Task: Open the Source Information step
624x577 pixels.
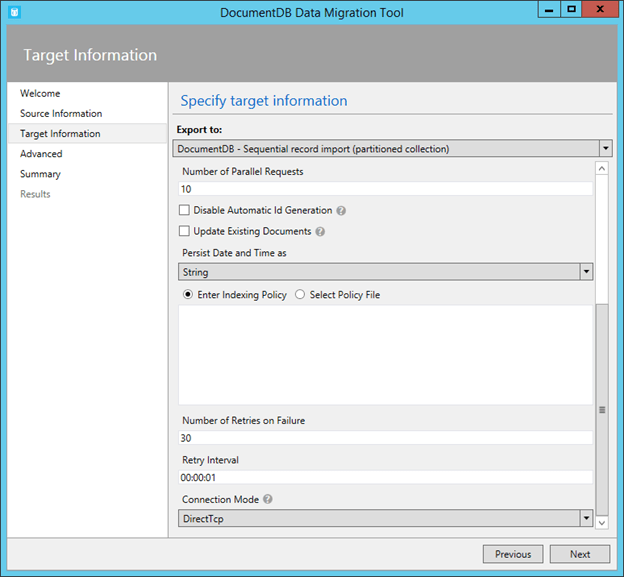Action: pyautogui.click(x=61, y=114)
